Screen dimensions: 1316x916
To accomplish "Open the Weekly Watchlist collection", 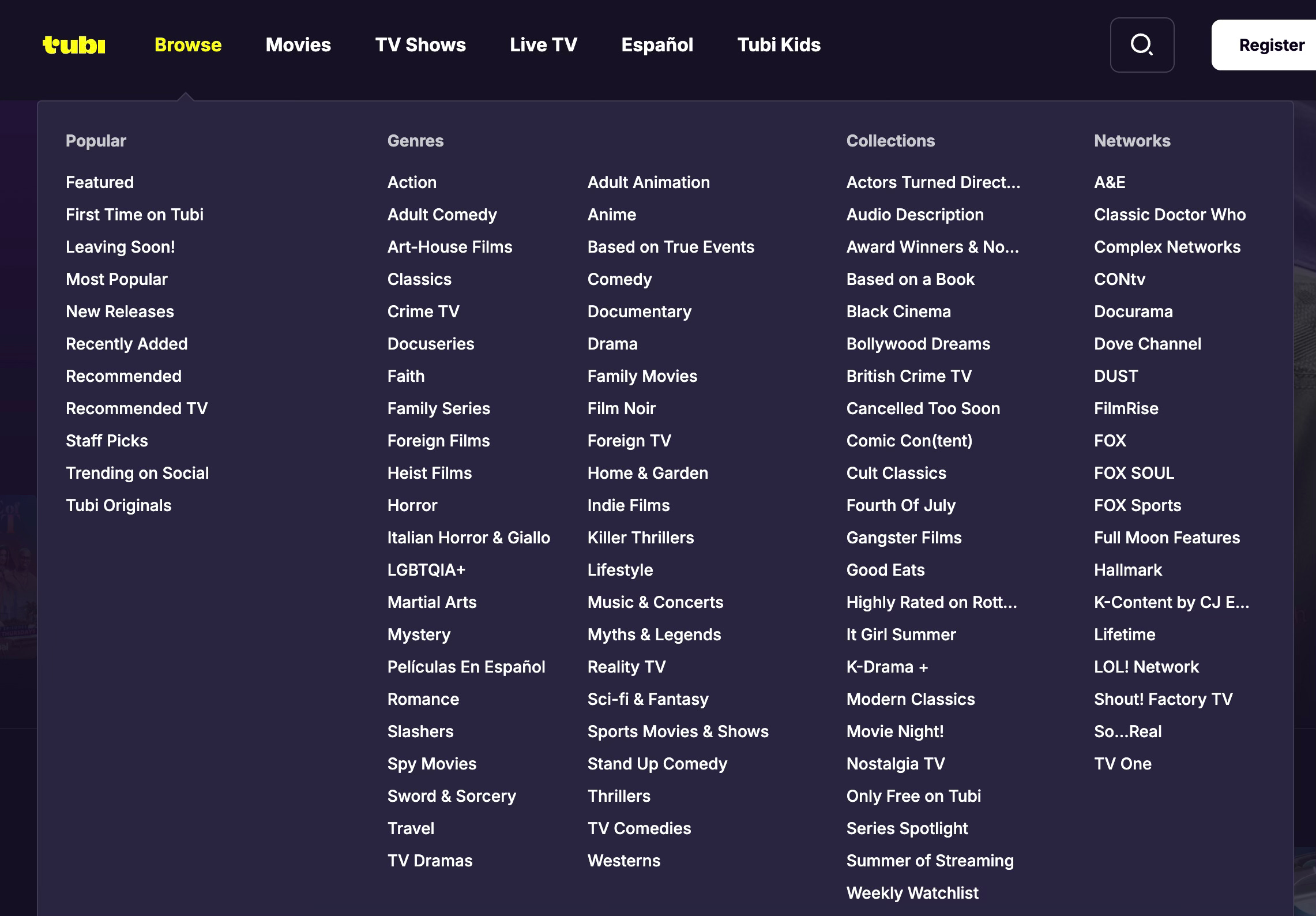I will 912,893.
